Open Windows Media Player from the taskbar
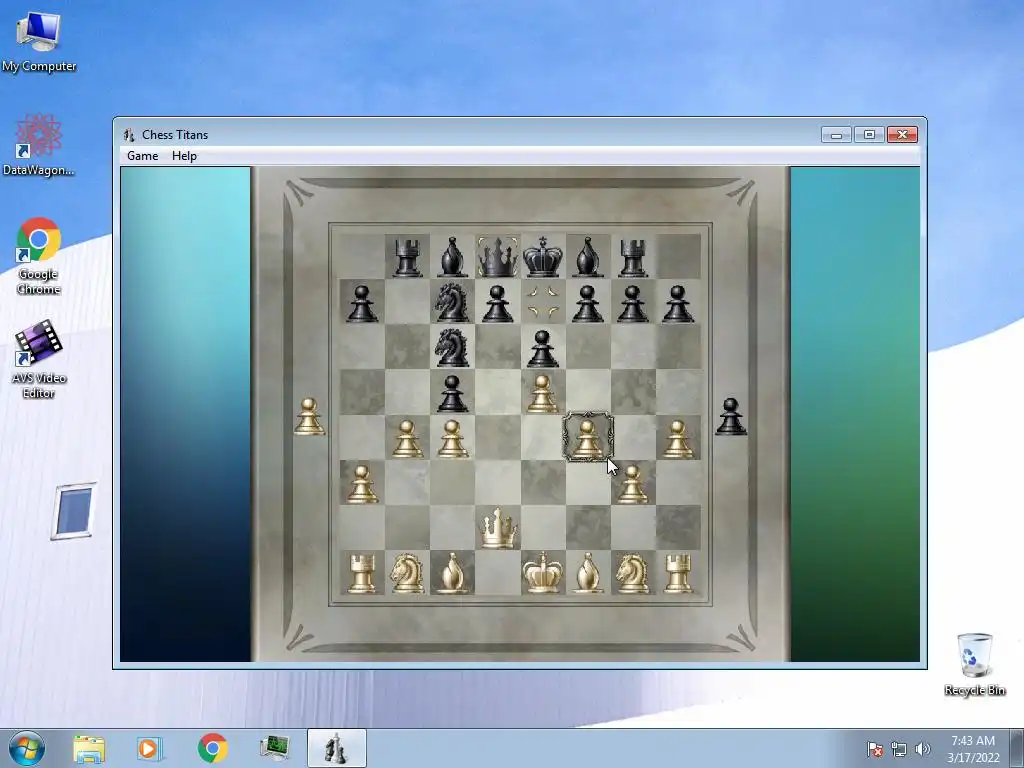Viewport: 1024px width, 768px height. 150,748
